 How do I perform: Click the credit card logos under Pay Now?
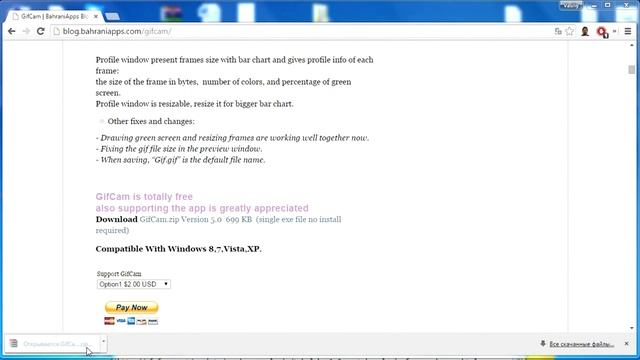click(x=131, y=321)
